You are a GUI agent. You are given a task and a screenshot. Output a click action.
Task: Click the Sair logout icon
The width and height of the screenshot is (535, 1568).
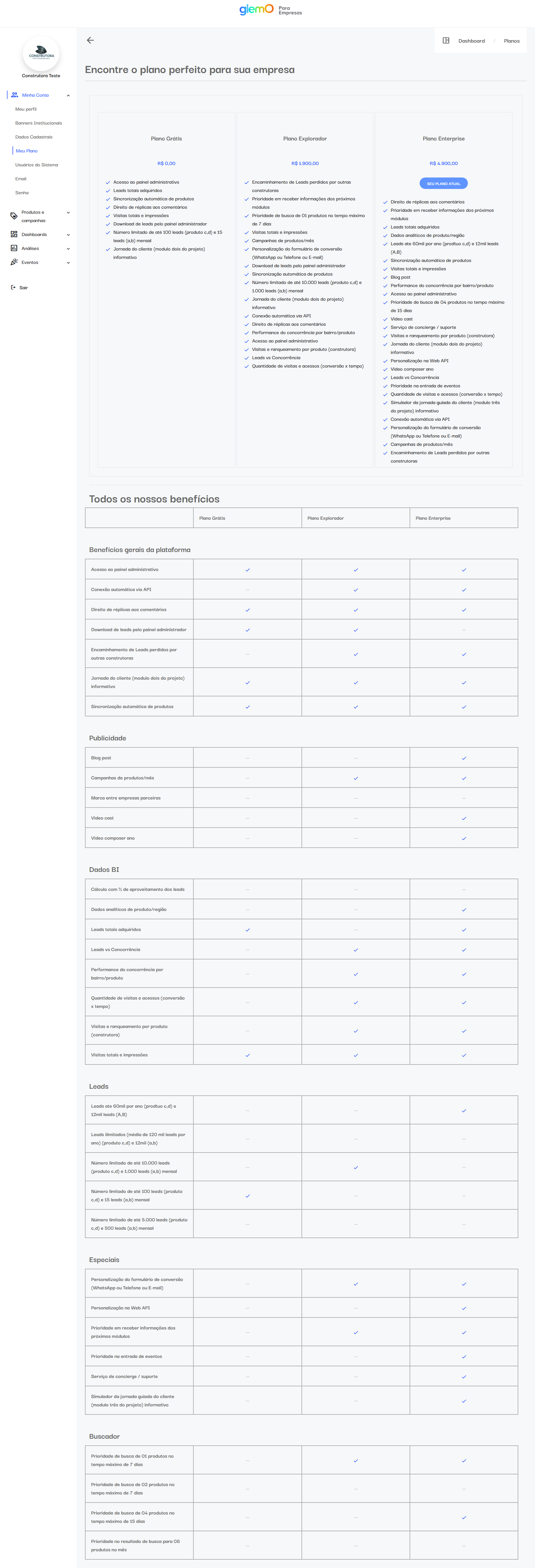tap(13, 287)
